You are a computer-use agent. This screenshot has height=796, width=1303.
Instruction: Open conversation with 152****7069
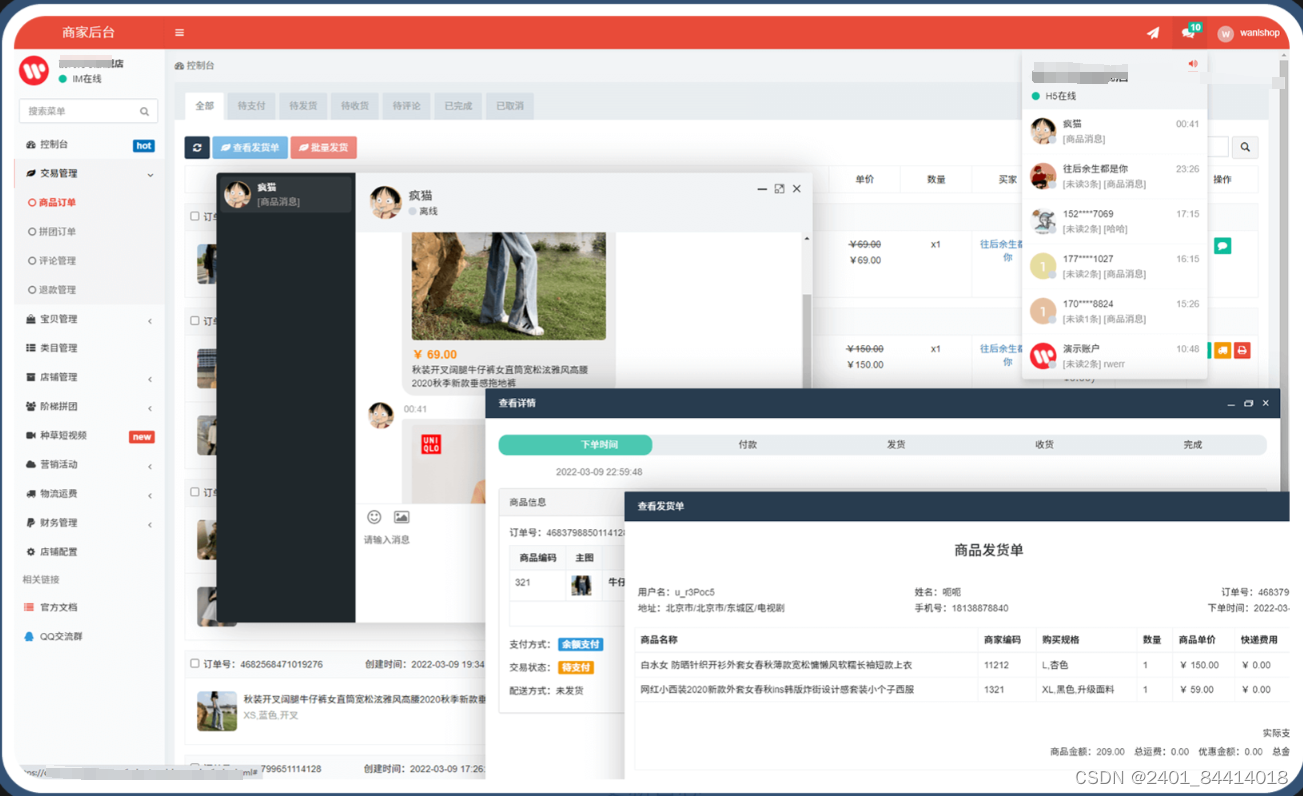1115,221
